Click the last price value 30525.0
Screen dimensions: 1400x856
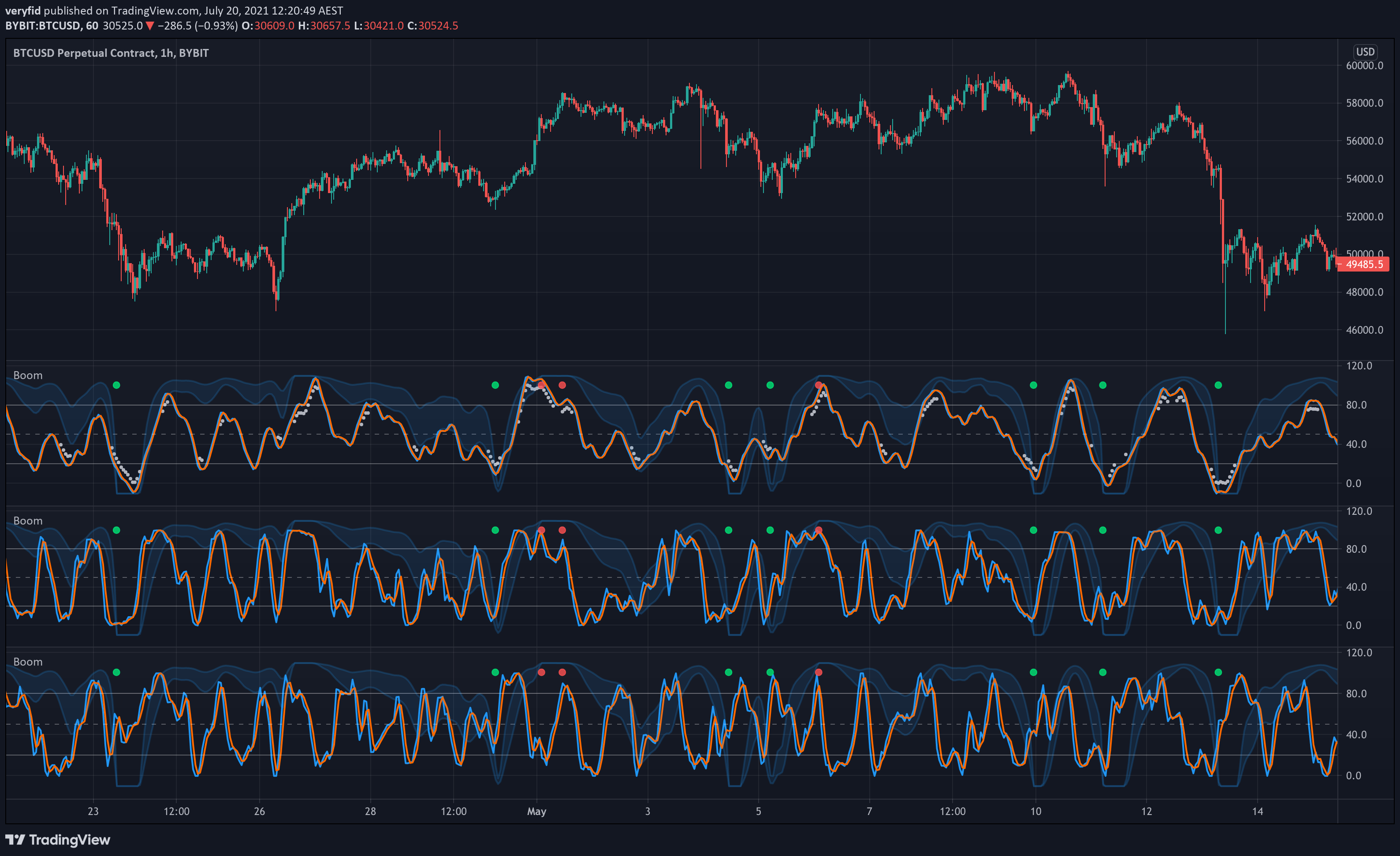pyautogui.click(x=123, y=26)
